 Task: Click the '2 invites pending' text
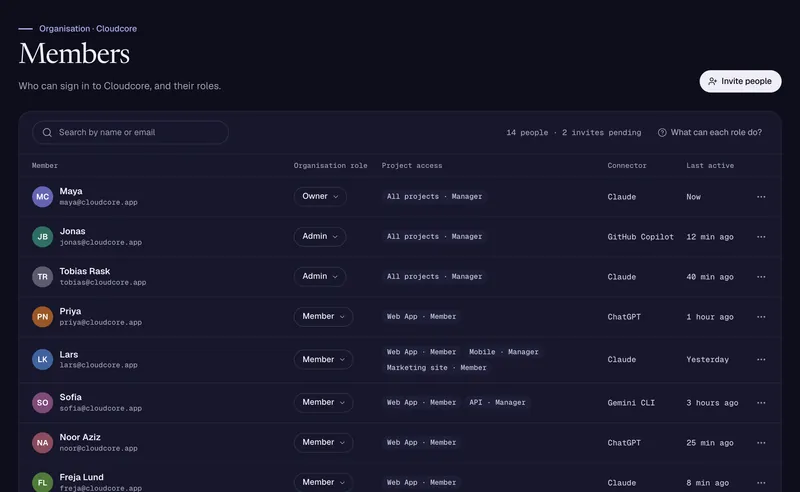602,133
